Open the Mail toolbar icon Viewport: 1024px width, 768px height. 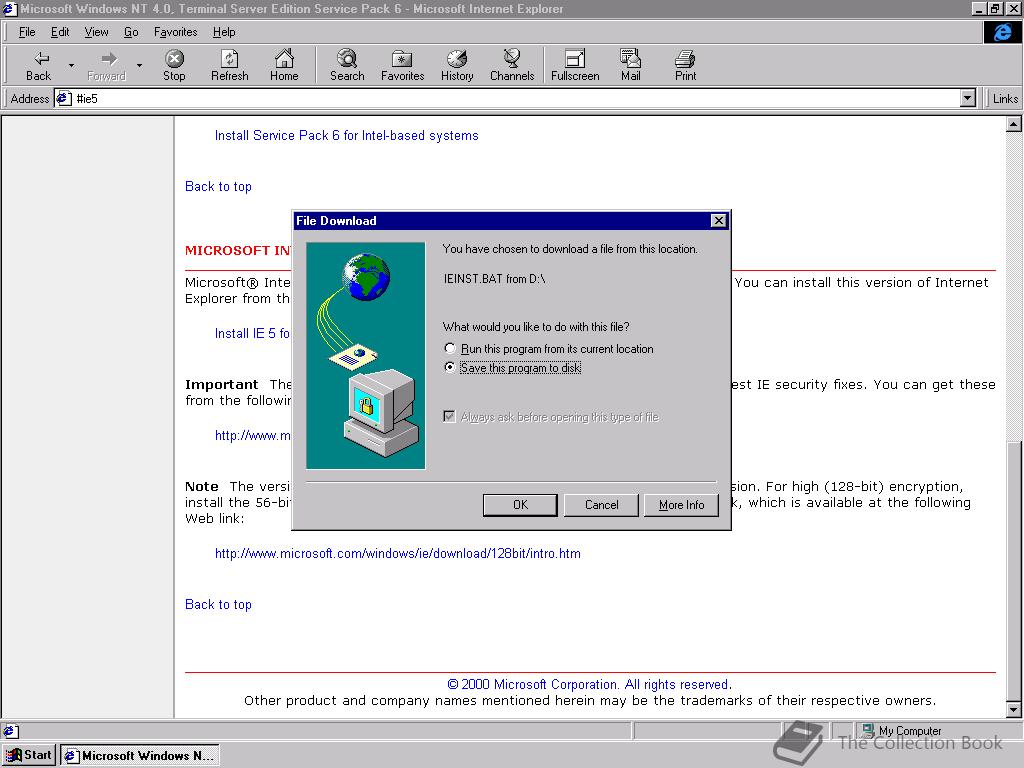tap(630, 66)
